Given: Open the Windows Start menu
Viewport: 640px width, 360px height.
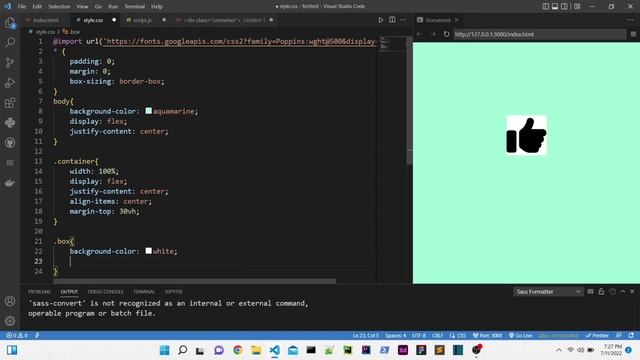Looking at the screenshot, I should (164, 350).
